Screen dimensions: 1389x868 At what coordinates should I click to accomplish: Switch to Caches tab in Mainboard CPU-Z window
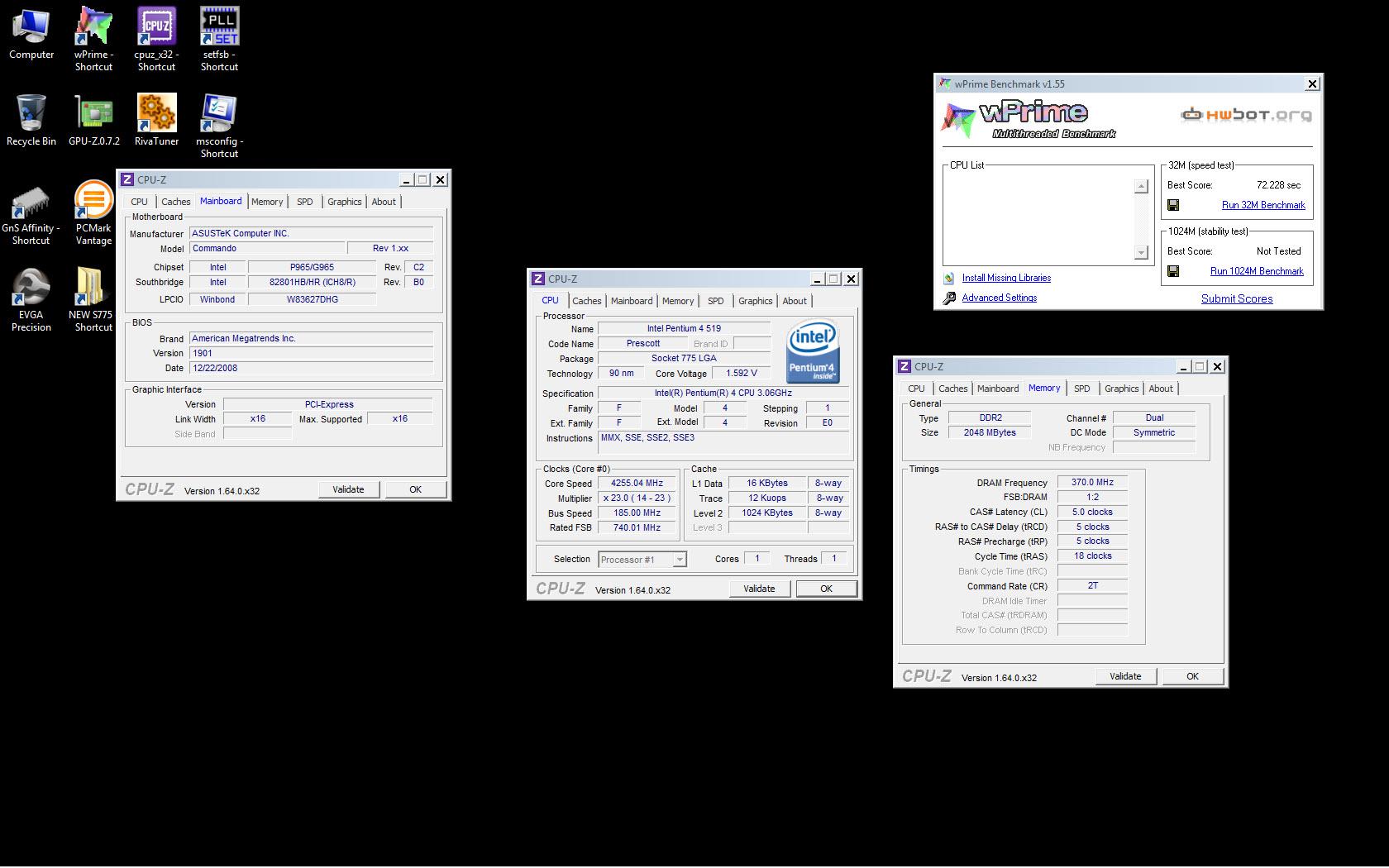pyautogui.click(x=175, y=202)
